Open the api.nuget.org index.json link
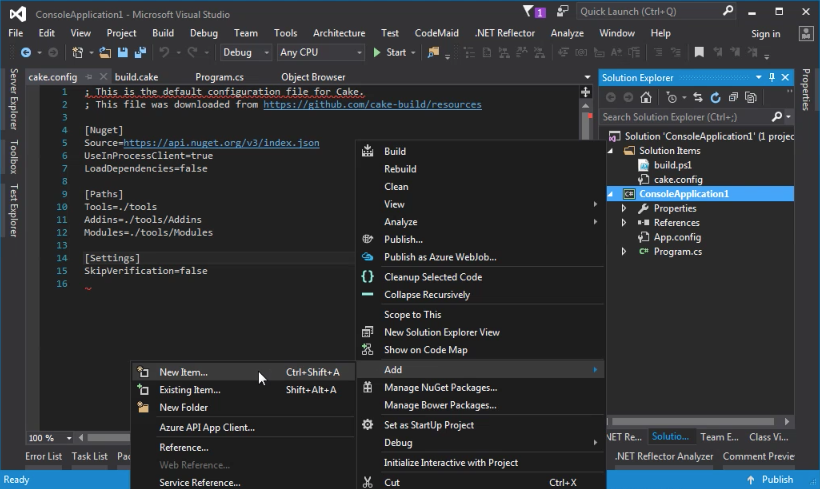Image resolution: width=820 pixels, height=489 pixels. pos(221,143)
